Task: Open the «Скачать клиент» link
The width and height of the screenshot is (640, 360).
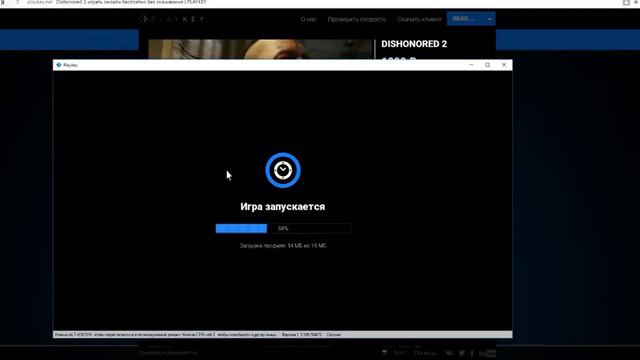Action: point(419,19)
